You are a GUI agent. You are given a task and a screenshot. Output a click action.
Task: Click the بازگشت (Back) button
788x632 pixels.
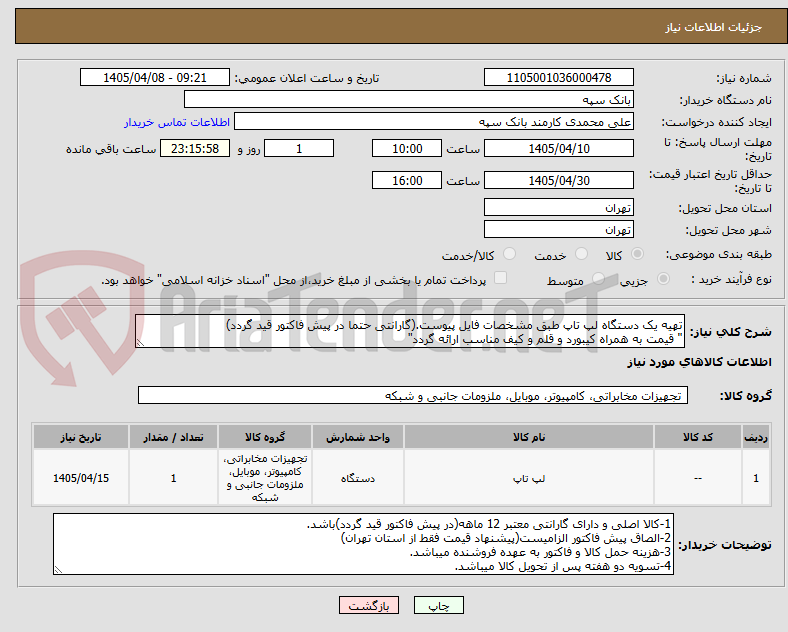pyautogui.click(x=368, y=605)
